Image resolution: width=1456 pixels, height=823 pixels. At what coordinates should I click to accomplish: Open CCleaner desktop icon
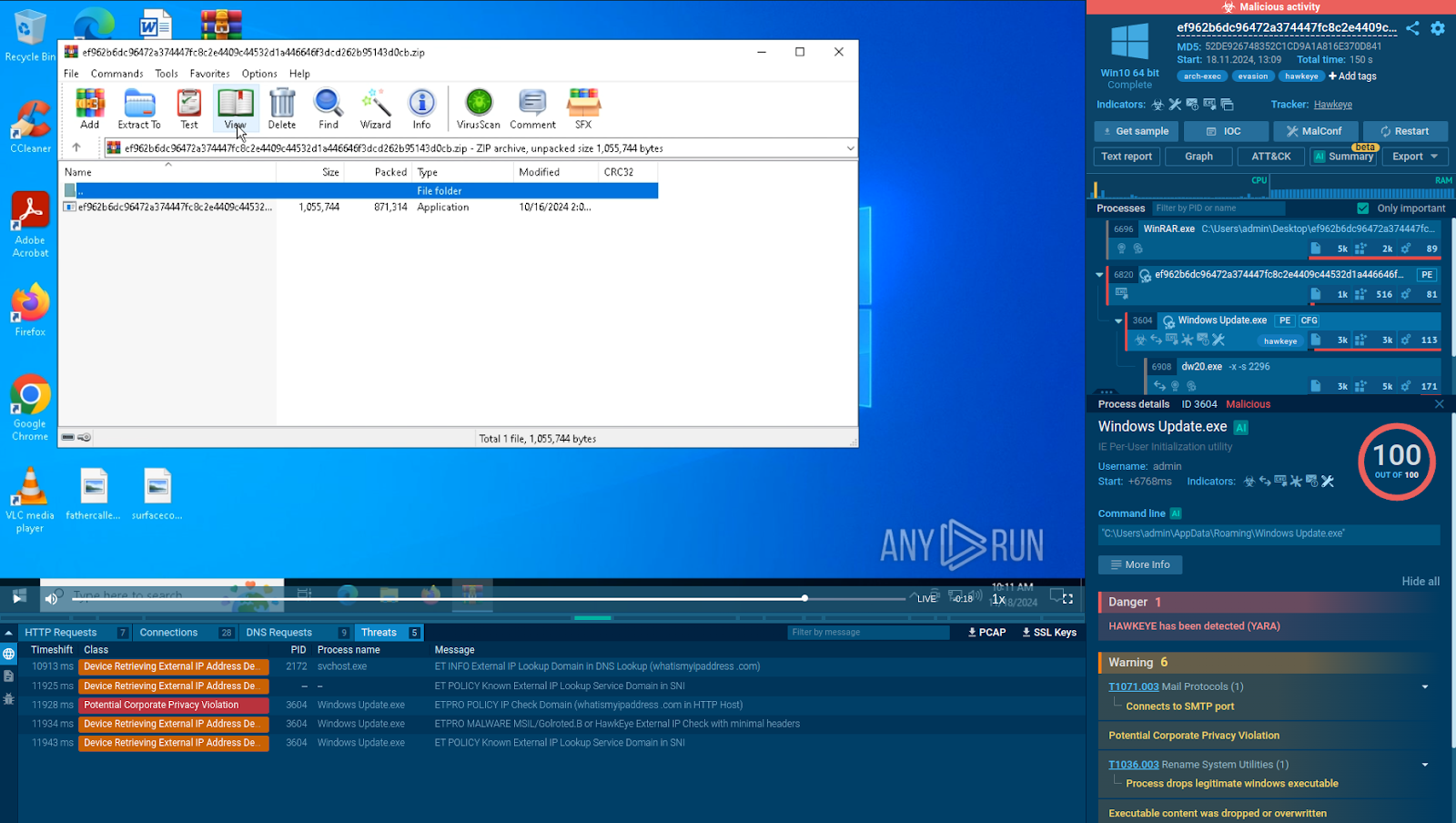[30, 127]
